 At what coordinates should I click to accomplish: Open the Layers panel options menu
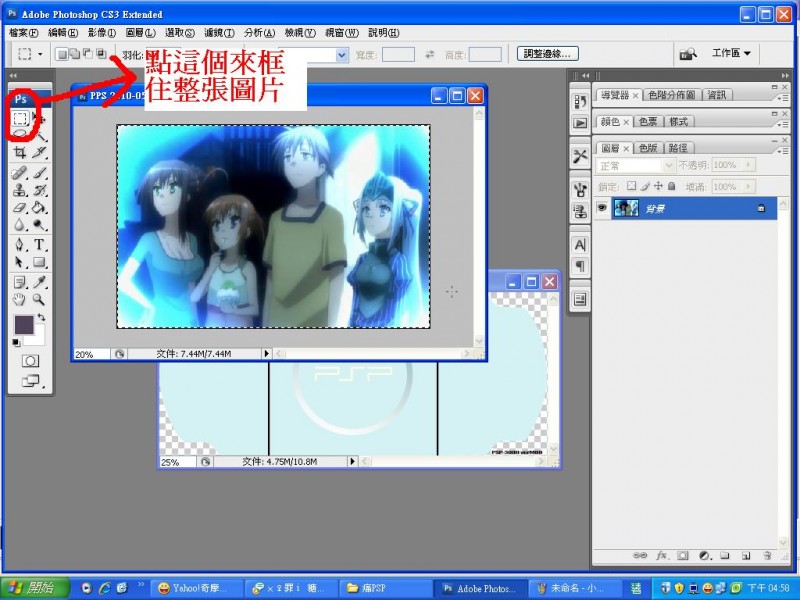783,152
